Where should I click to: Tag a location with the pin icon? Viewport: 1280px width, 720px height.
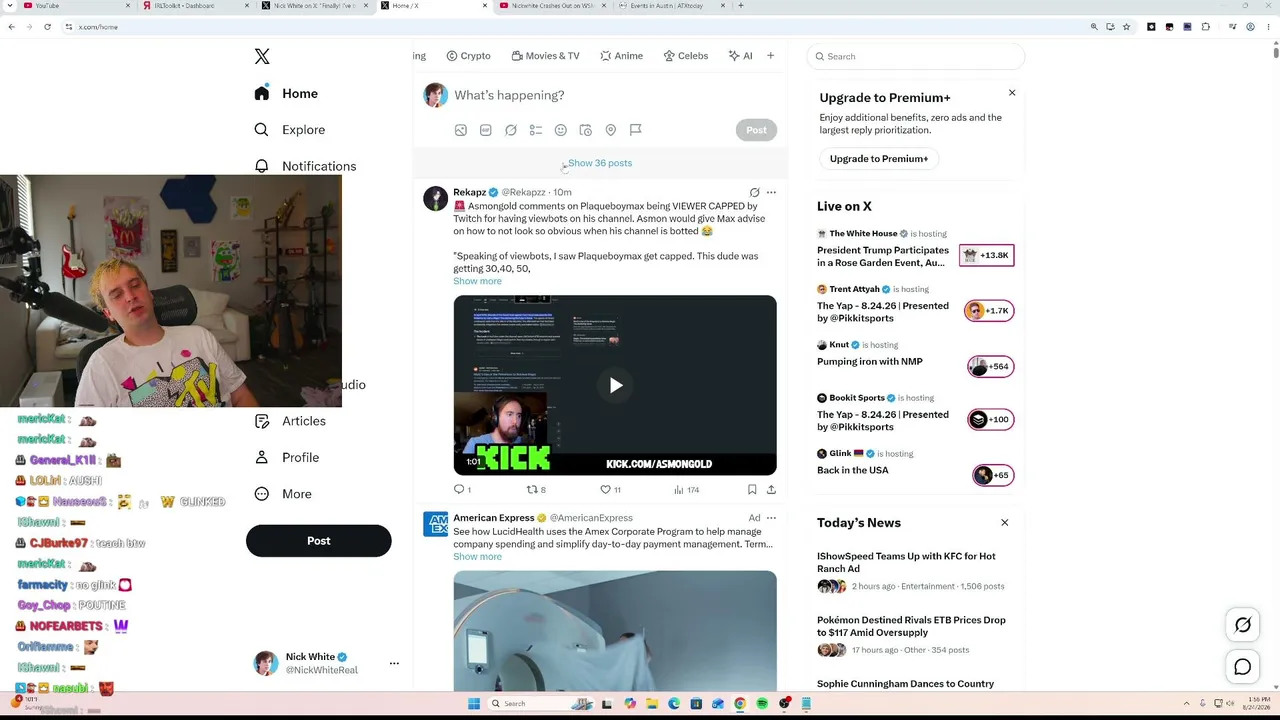click(611, 130)
